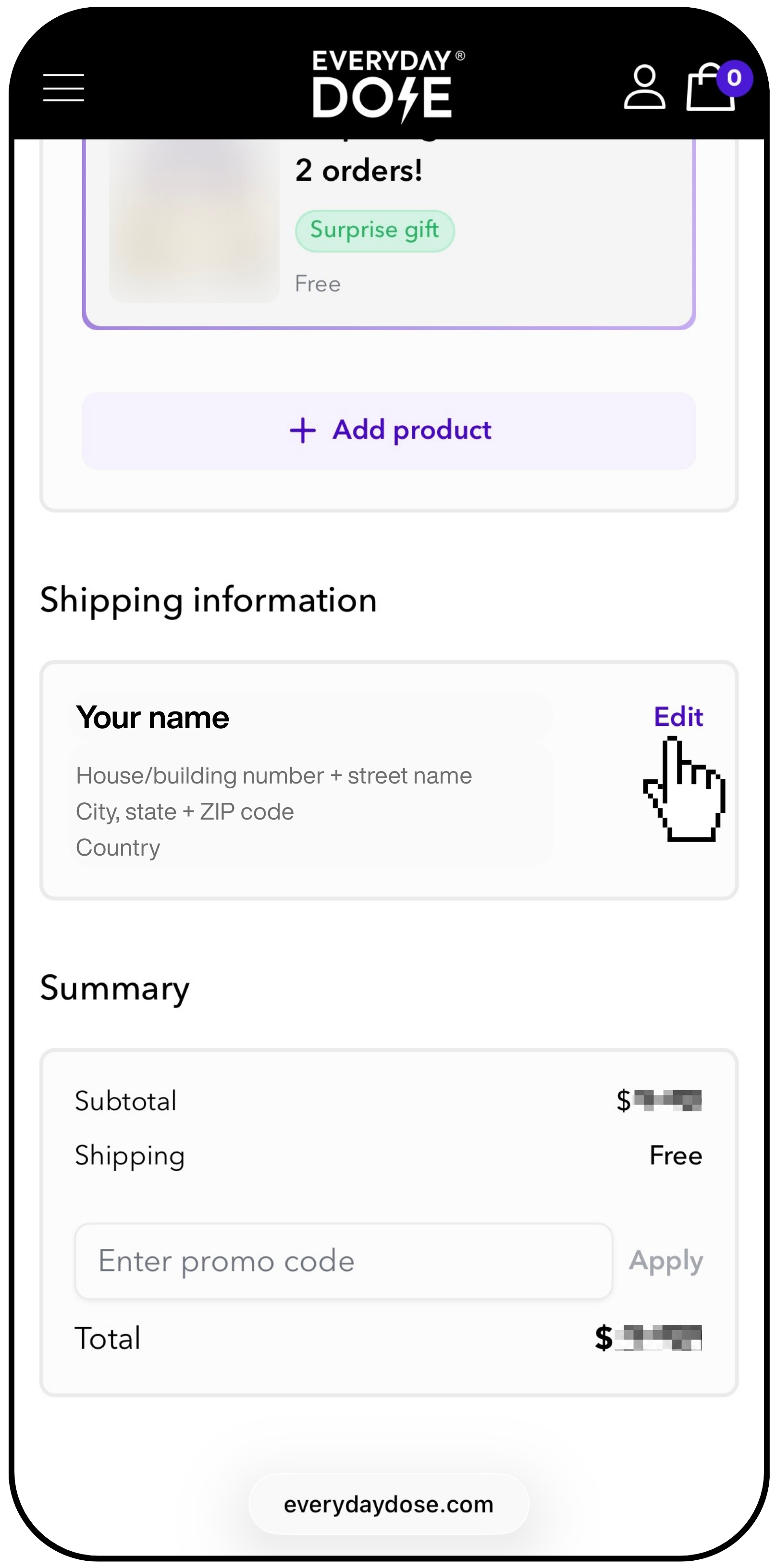The height and width of the screenshot is (1568, 776).
Task: Open the account profile icon
Action: pos(644,87)
